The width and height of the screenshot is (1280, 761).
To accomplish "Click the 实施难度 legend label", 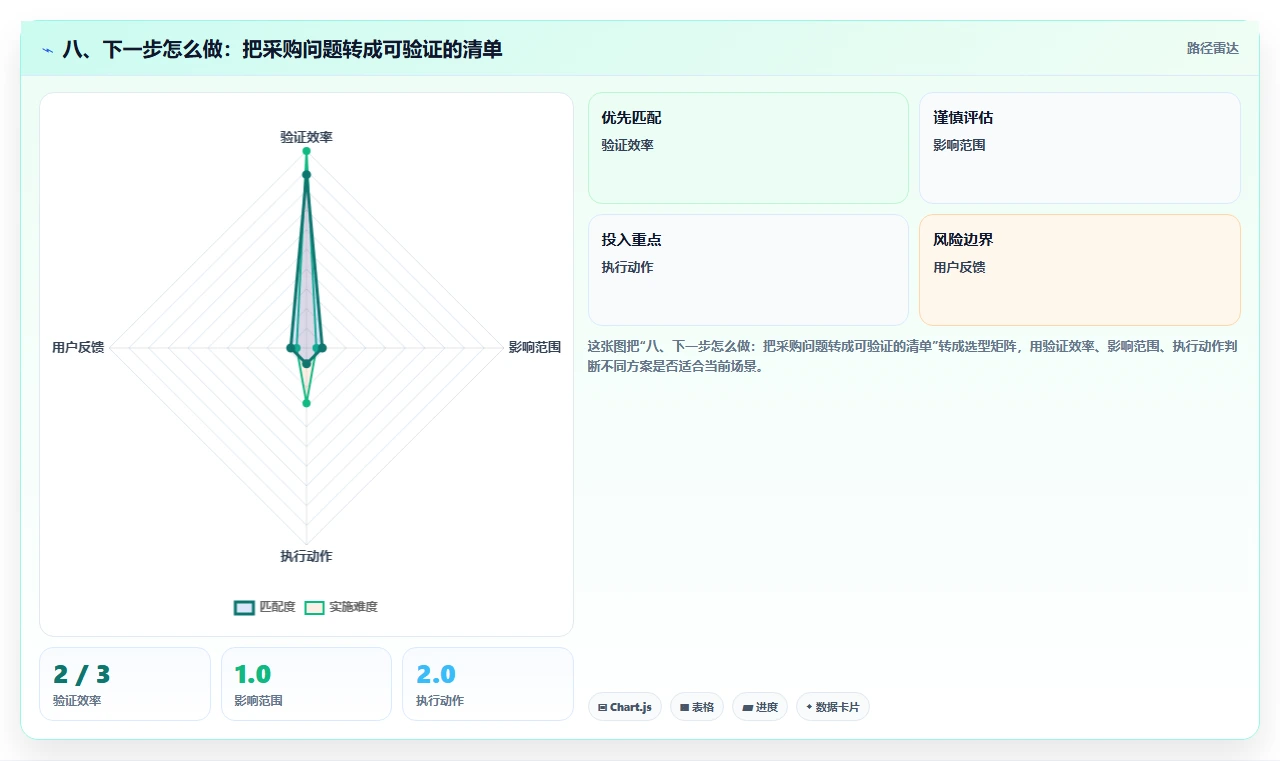I will coord(353,607).
